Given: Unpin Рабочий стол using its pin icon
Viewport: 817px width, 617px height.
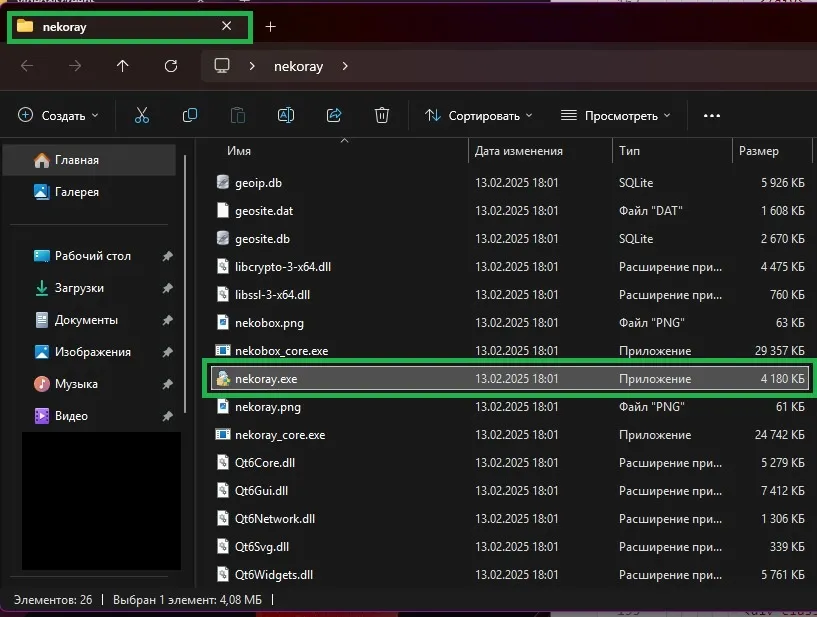Looking at the screenshot, I should point(167,256).
